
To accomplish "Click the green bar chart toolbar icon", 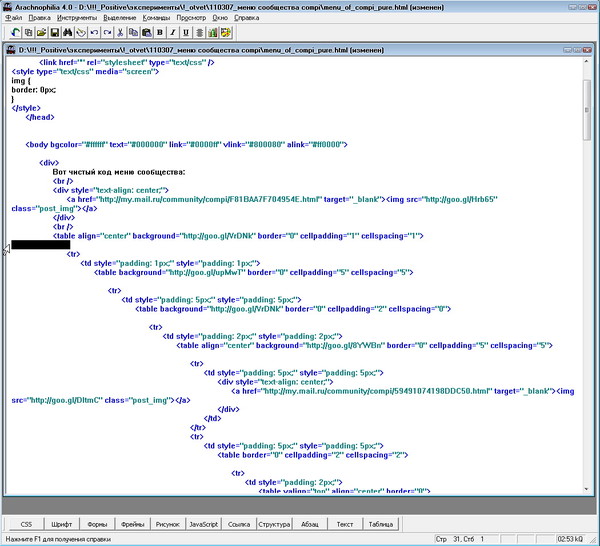I will click(212, 33).
